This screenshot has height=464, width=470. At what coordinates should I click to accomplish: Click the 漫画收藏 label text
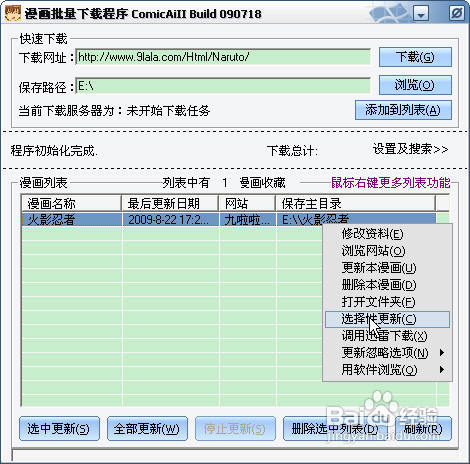pos(262,183)
